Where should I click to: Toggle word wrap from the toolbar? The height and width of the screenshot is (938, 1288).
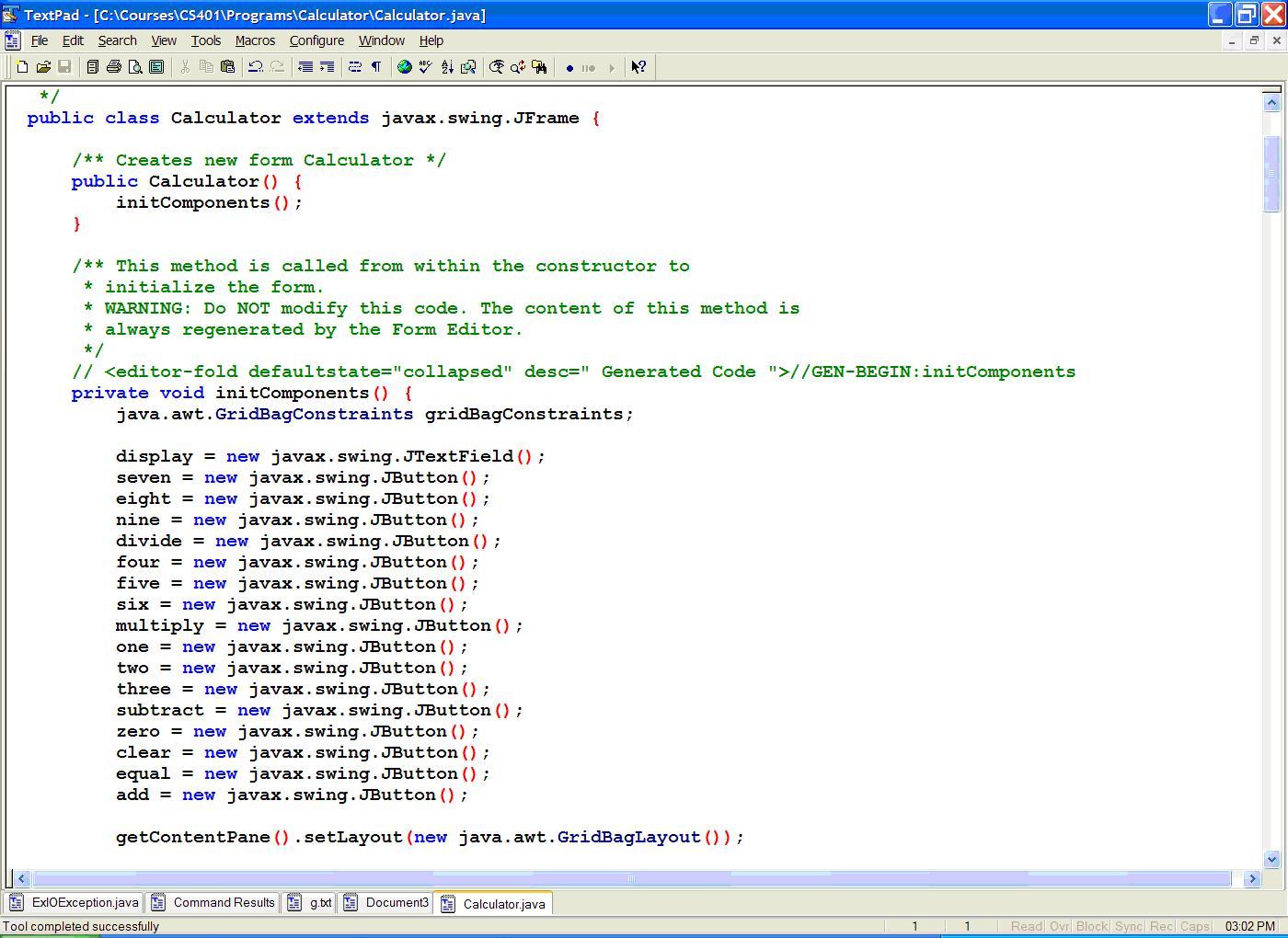(355, 67)
